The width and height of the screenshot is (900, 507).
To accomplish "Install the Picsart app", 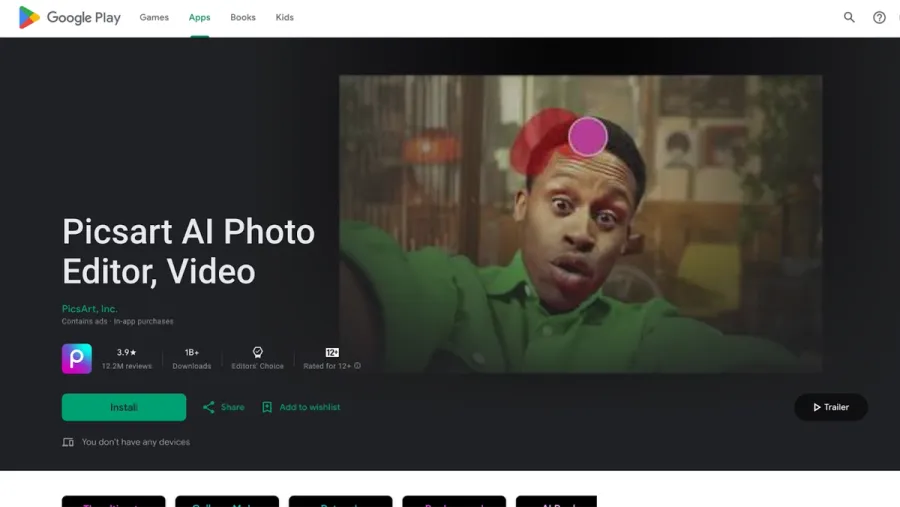I will click(124, 407).
